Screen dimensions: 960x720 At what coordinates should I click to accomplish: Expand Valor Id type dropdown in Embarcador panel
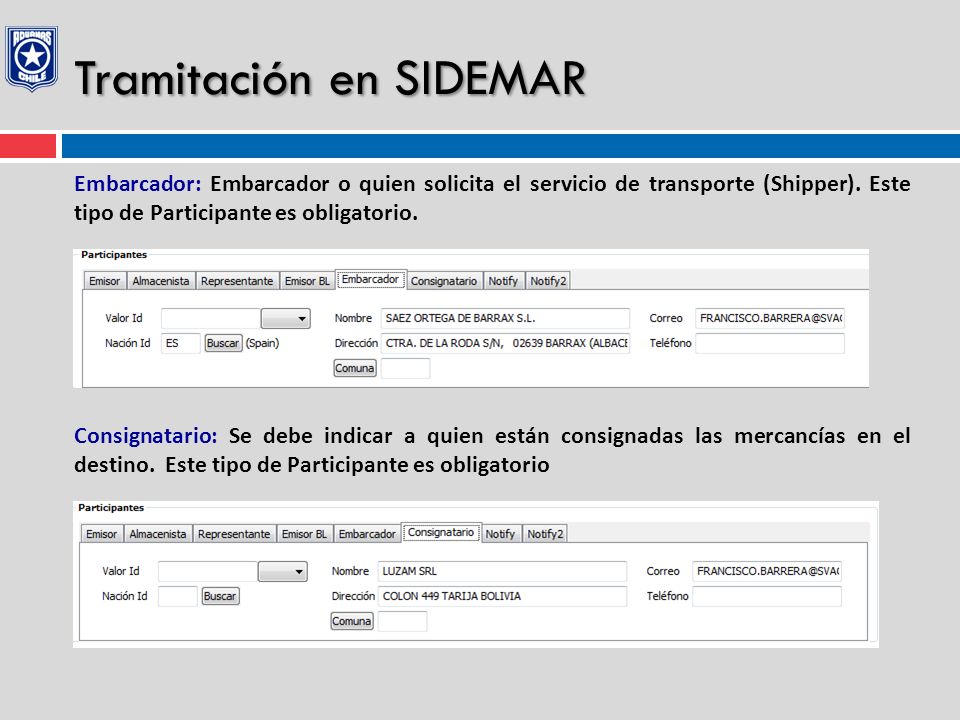(286, 318)
